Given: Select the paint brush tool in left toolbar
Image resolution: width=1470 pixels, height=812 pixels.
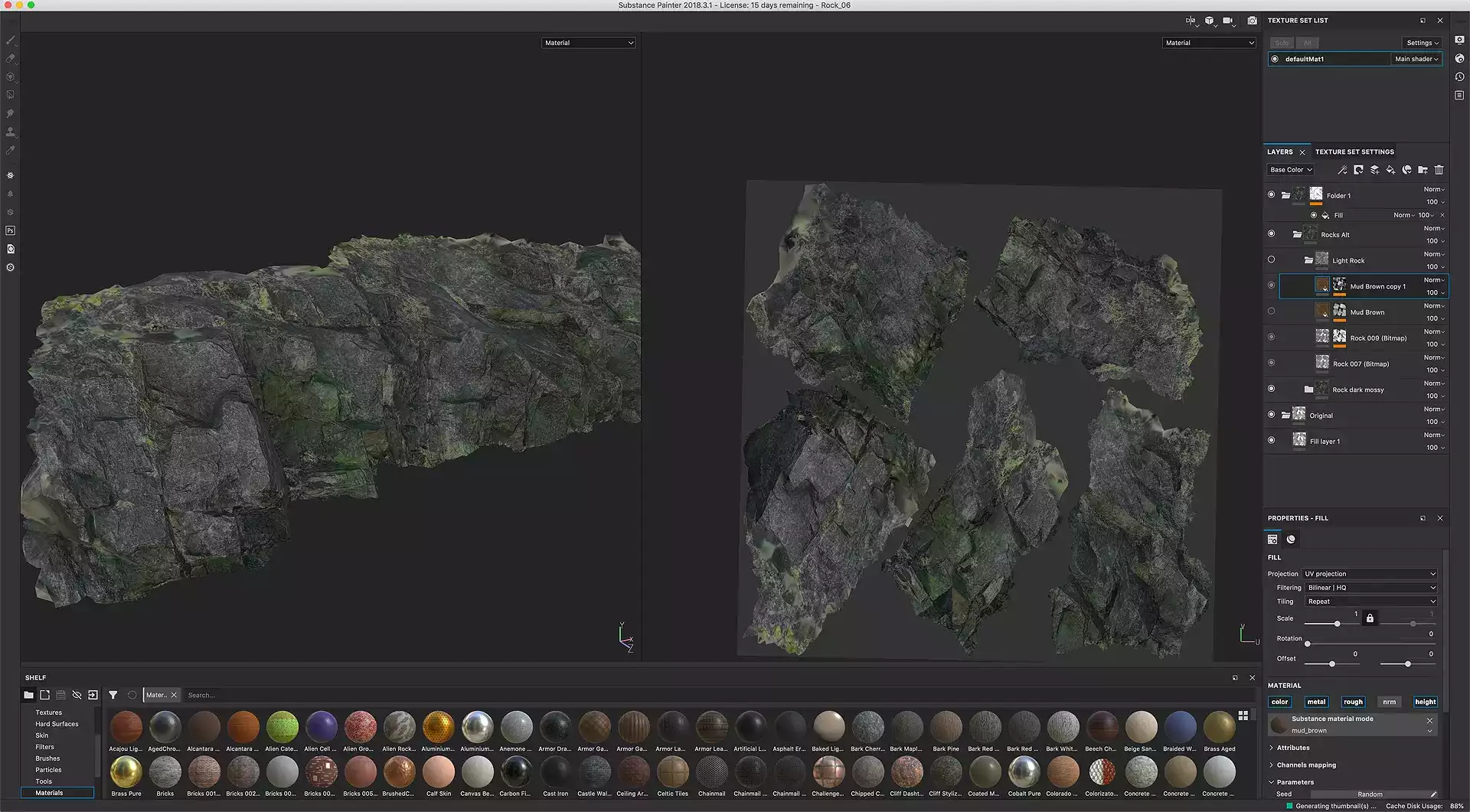Looking at the screenshot, I should coord(11,40).
